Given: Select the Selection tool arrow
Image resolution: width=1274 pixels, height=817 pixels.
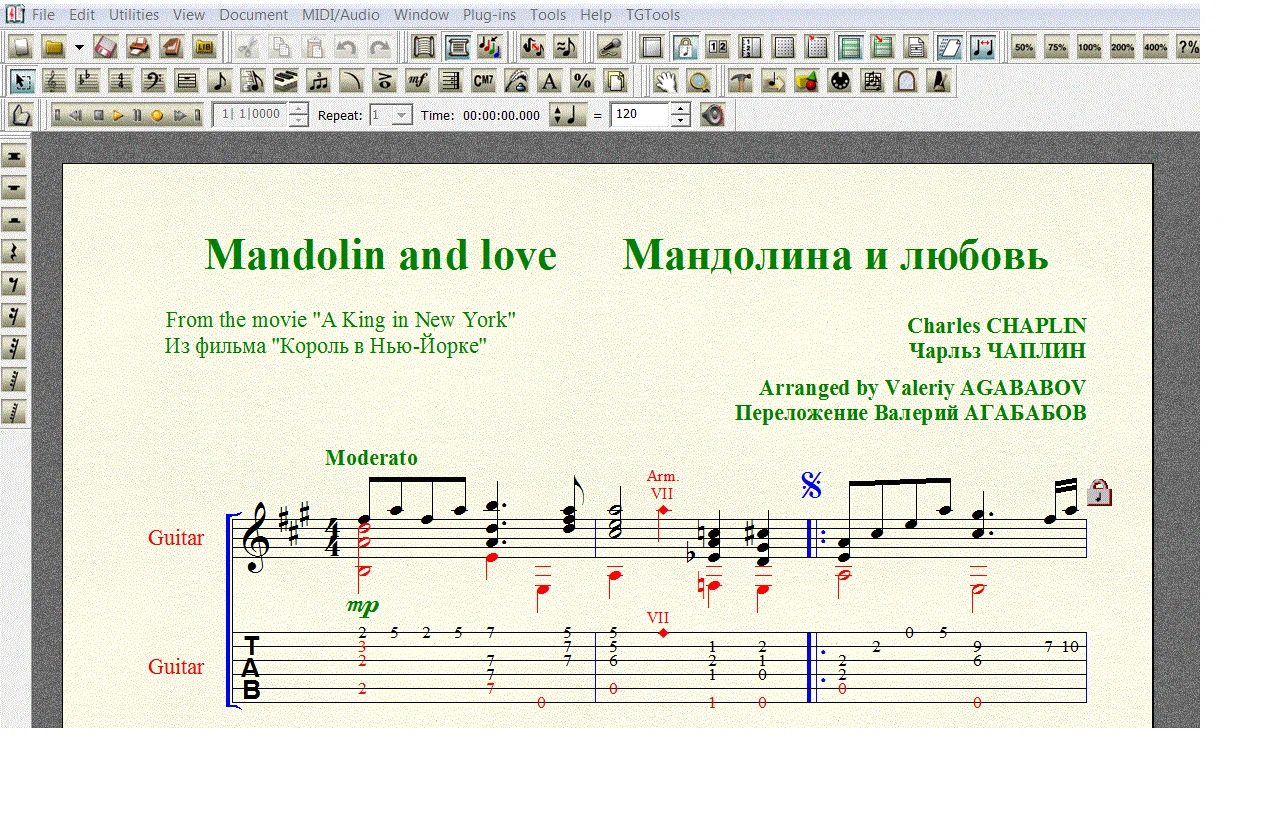Looking at the screenshot, I should (x=23, y=81).
